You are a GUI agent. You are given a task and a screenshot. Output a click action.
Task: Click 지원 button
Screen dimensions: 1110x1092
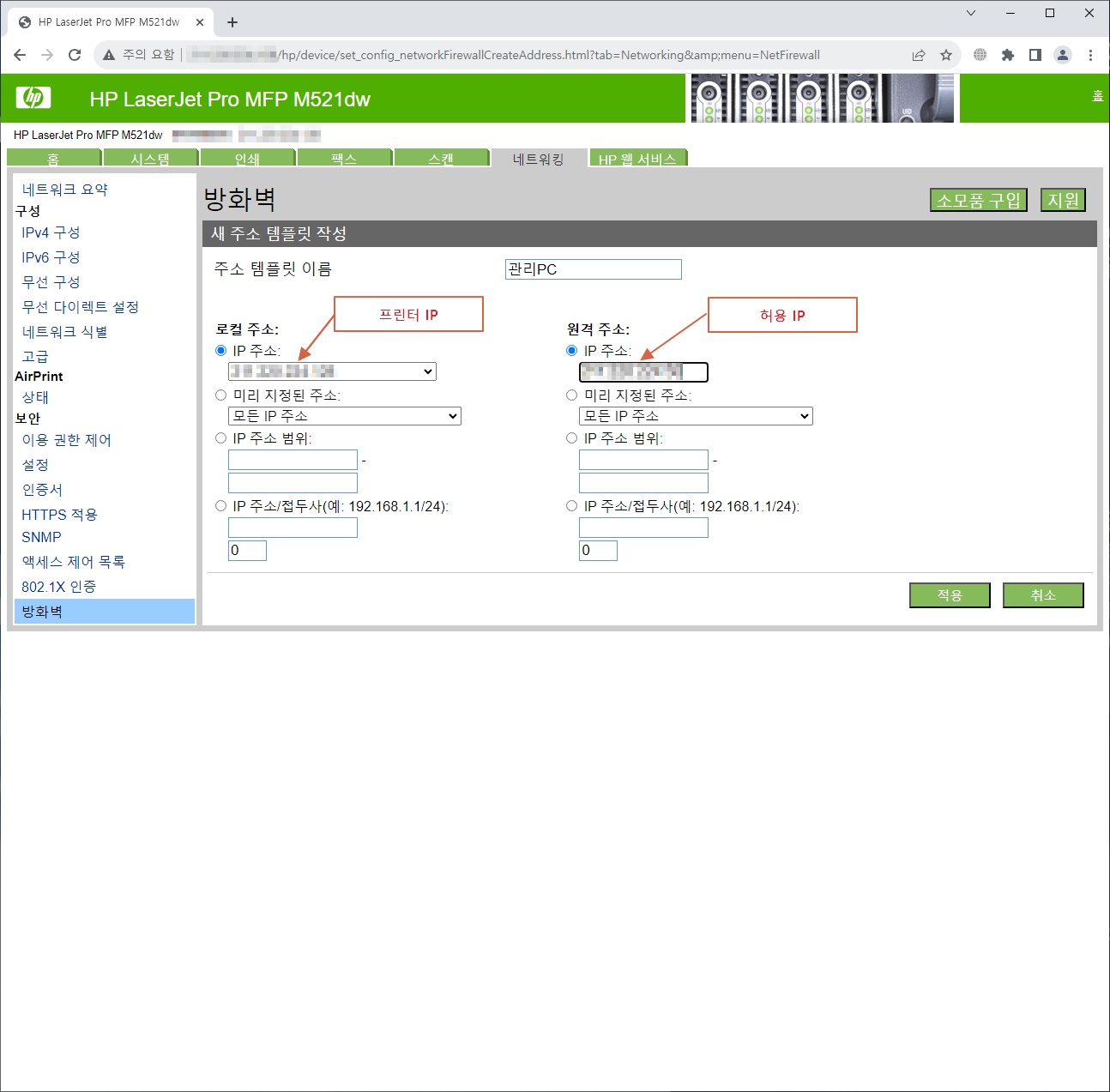pos(1063,200)
